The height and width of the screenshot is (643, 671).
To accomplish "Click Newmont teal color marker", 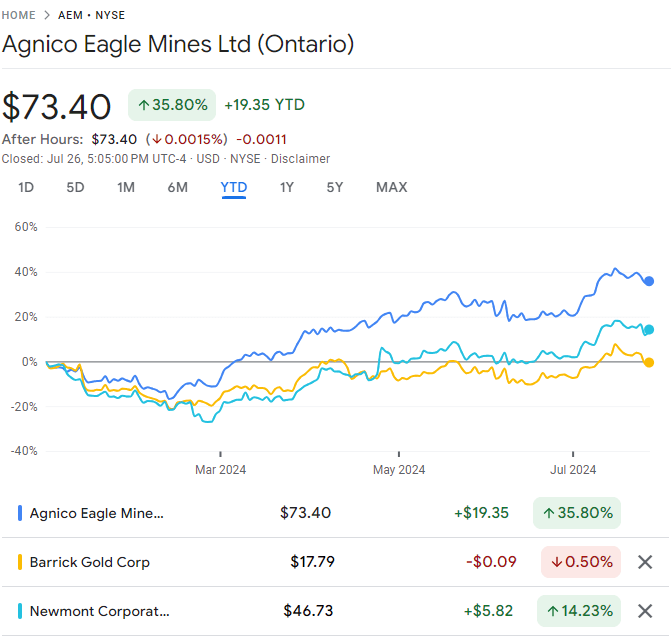I will click(21, 610).
